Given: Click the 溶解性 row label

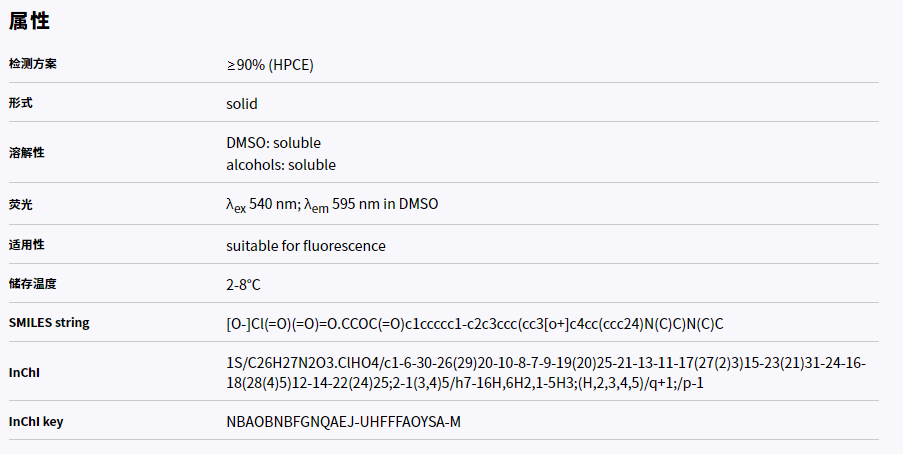Looking at the screenshot, I should pos(27,153).
